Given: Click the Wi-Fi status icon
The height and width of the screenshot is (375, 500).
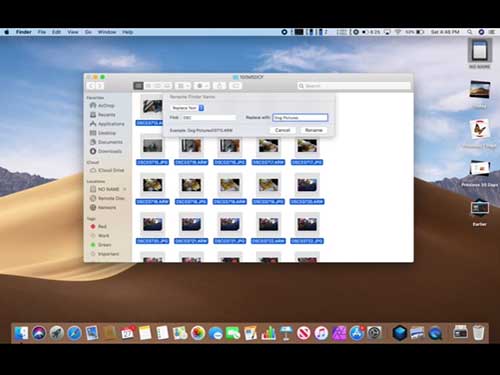Looking at the screenshot, I should tap(398, 32).
